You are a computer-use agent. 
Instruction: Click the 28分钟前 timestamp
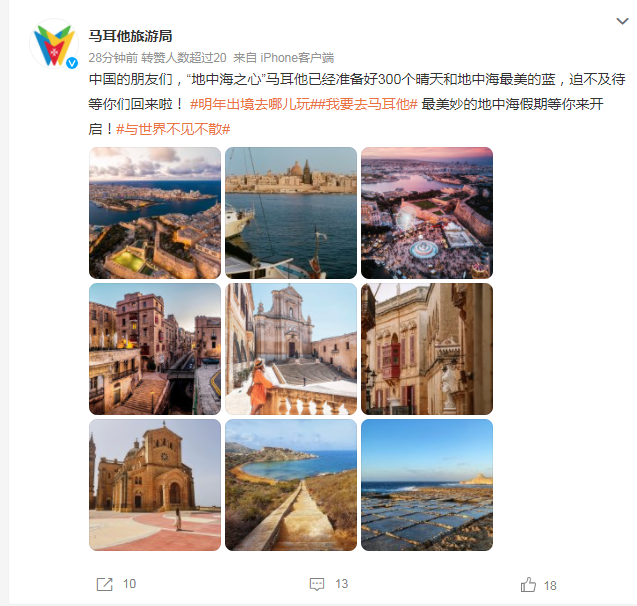pos(113,58)
